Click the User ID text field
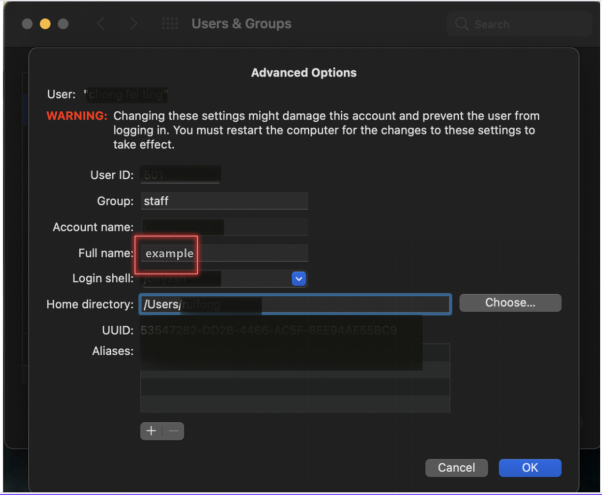 click(x=180, y=175)
